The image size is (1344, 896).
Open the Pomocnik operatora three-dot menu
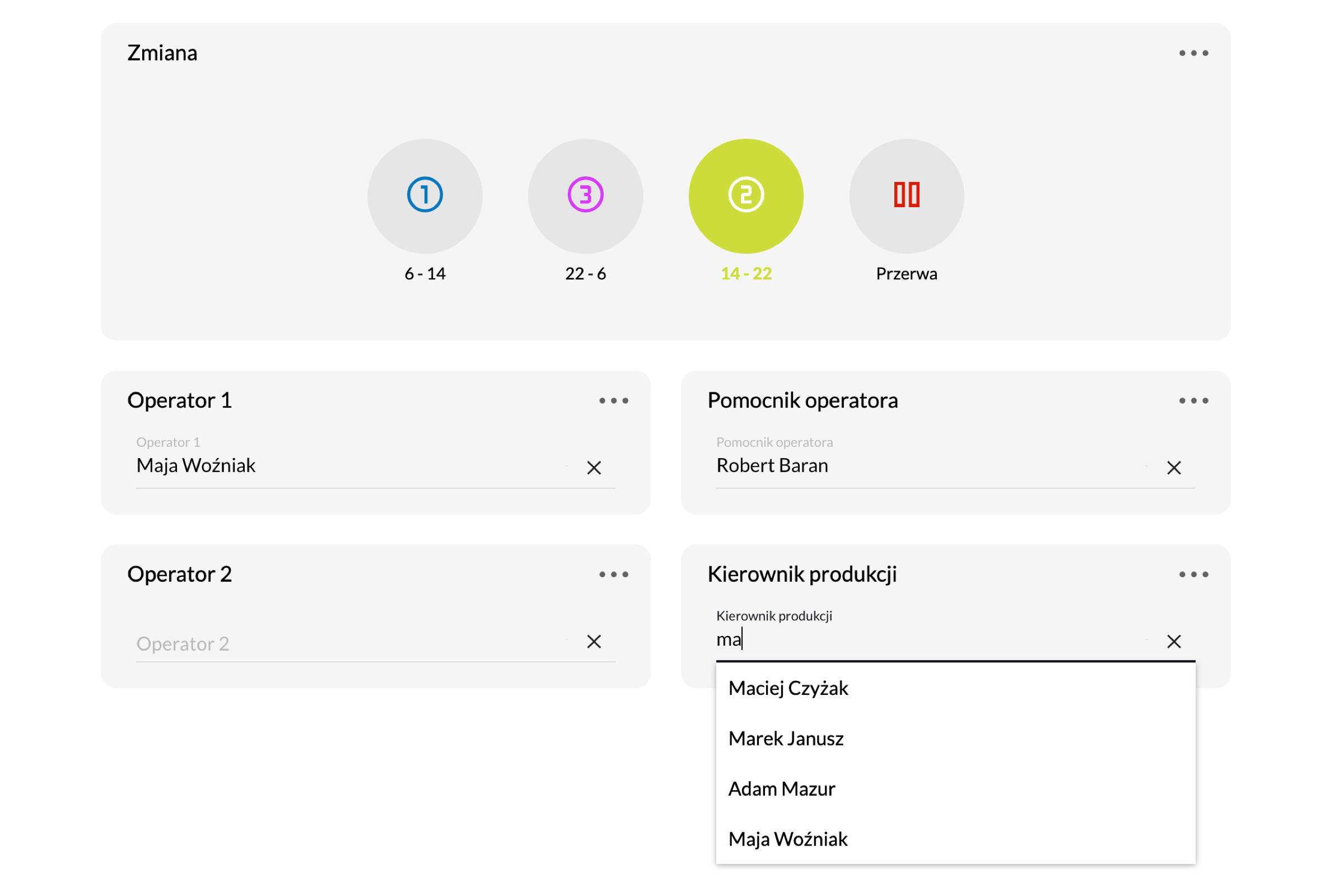(x=1193, y=400)
